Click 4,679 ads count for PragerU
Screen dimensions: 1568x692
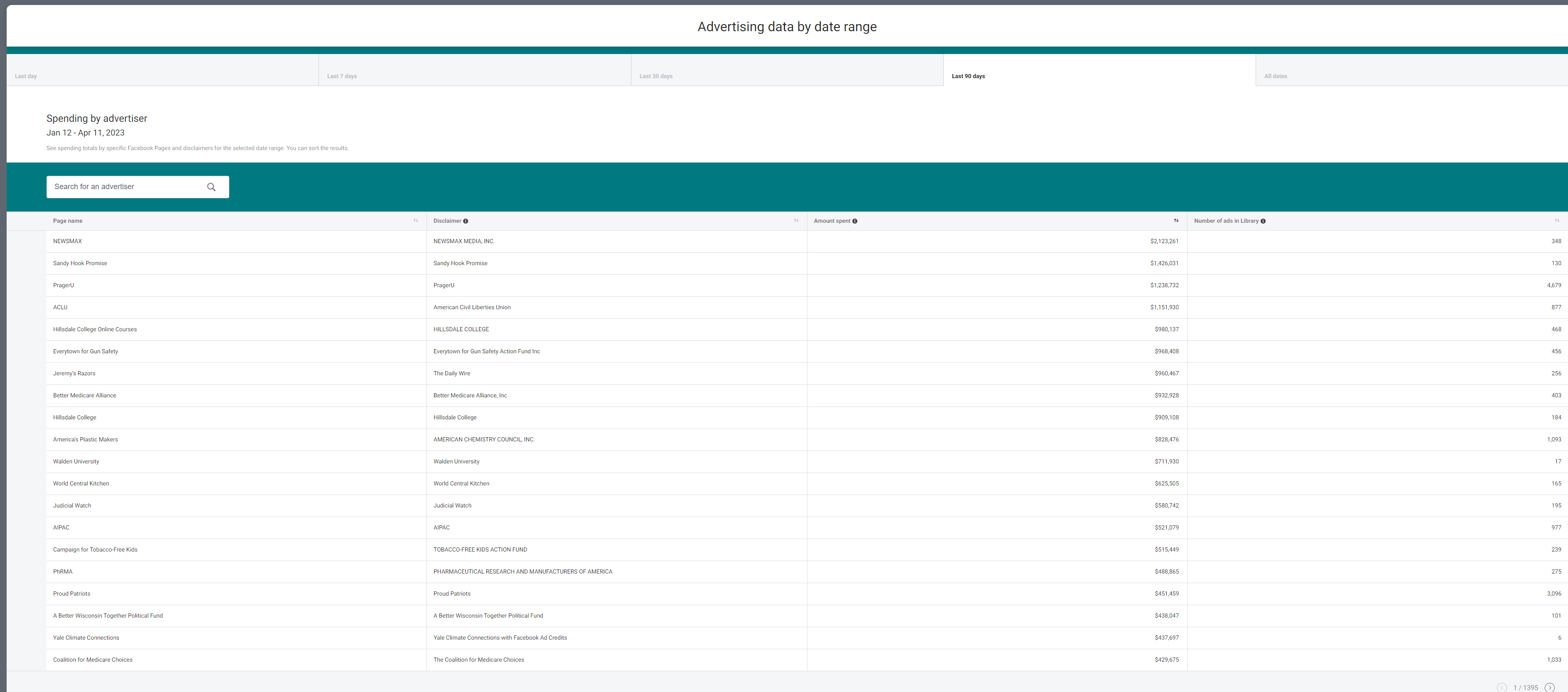point(1553,285)
